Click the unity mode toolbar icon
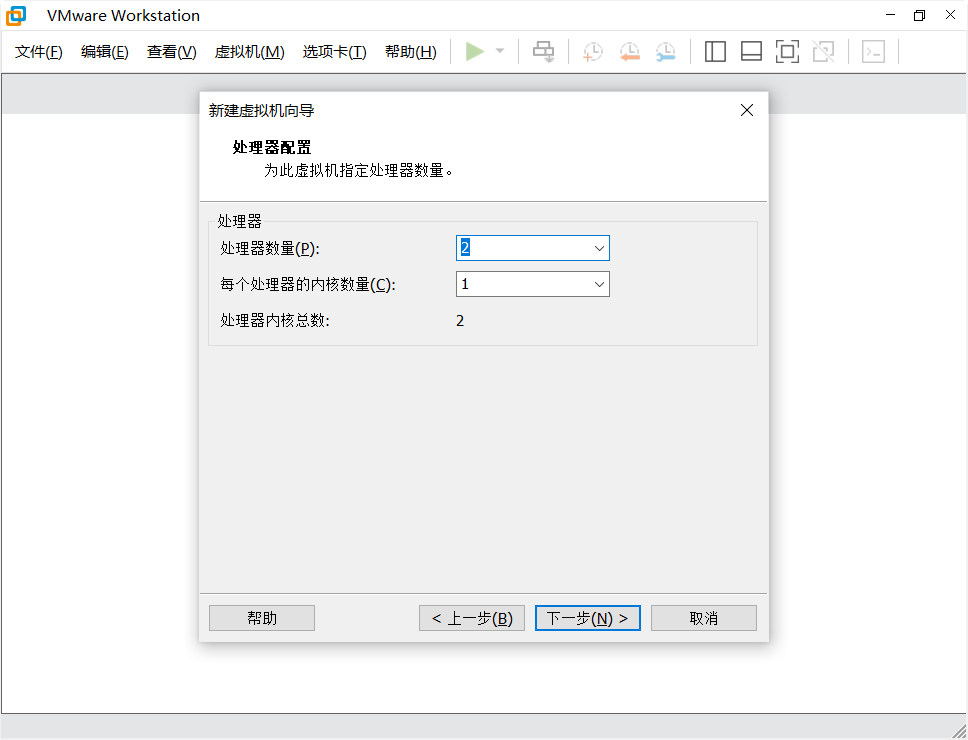Viewport: 968px width, 740px height. 824,52
